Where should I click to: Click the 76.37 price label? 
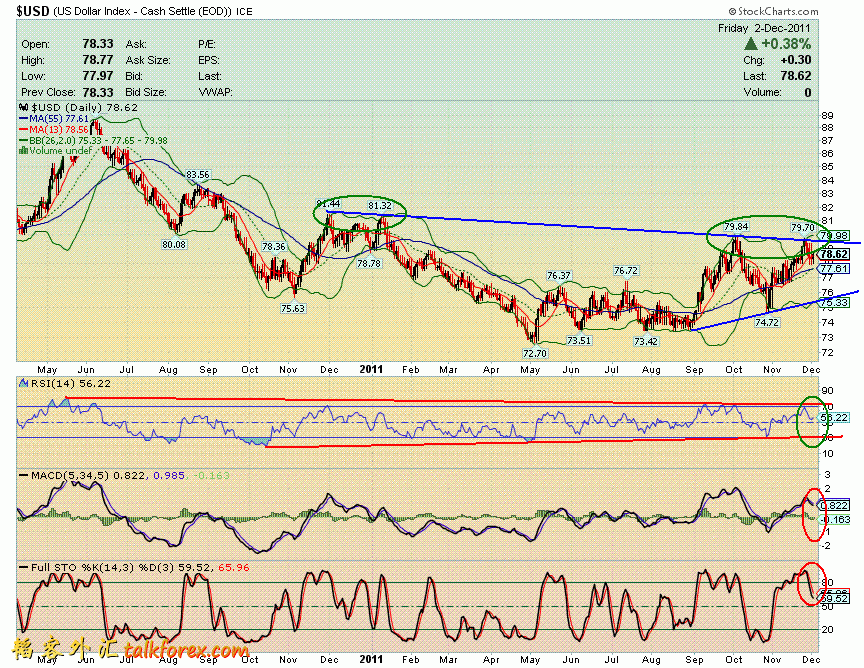[x=559, y=275]
